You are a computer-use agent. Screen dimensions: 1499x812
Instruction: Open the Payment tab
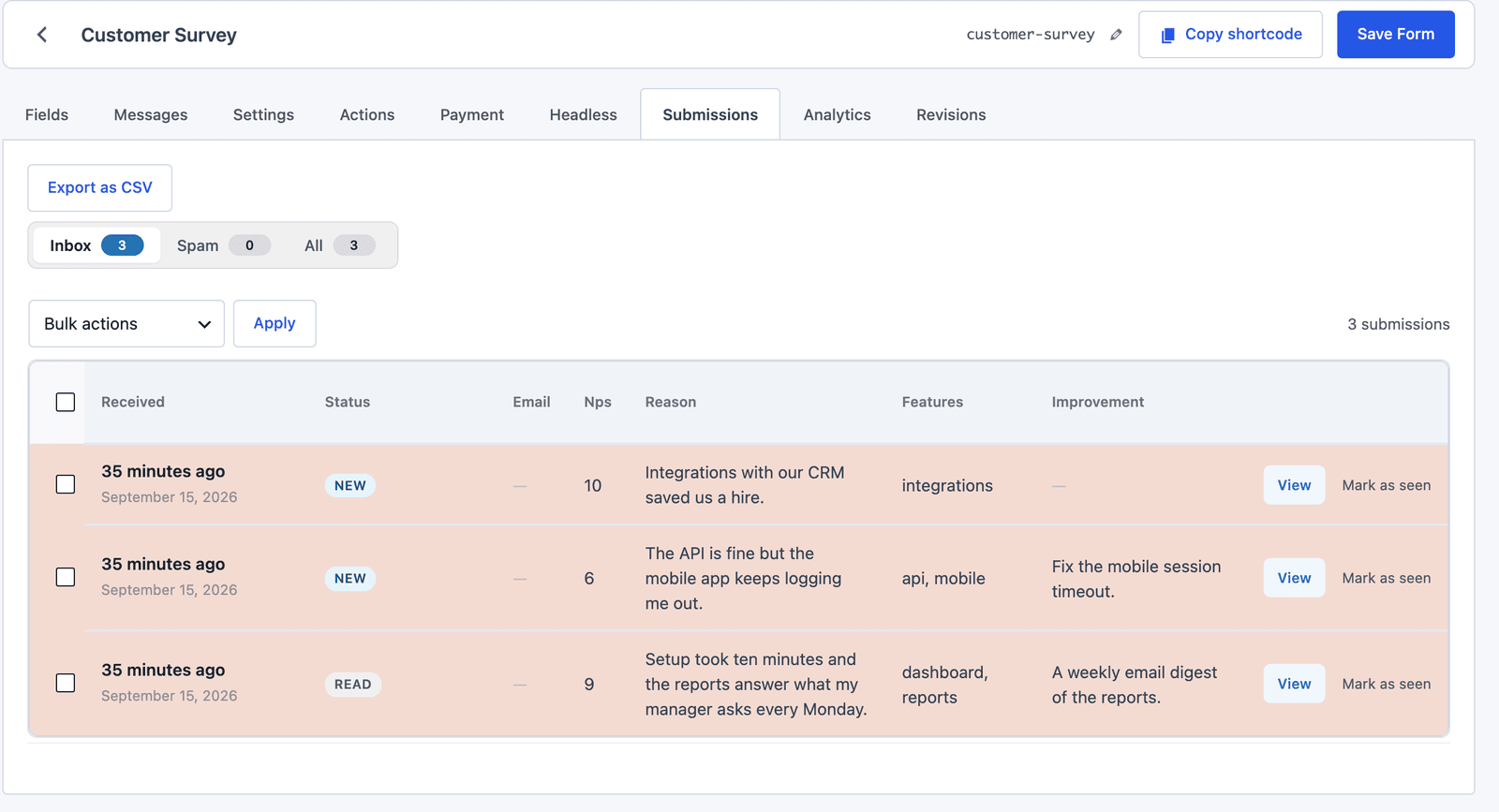point(472,114)
